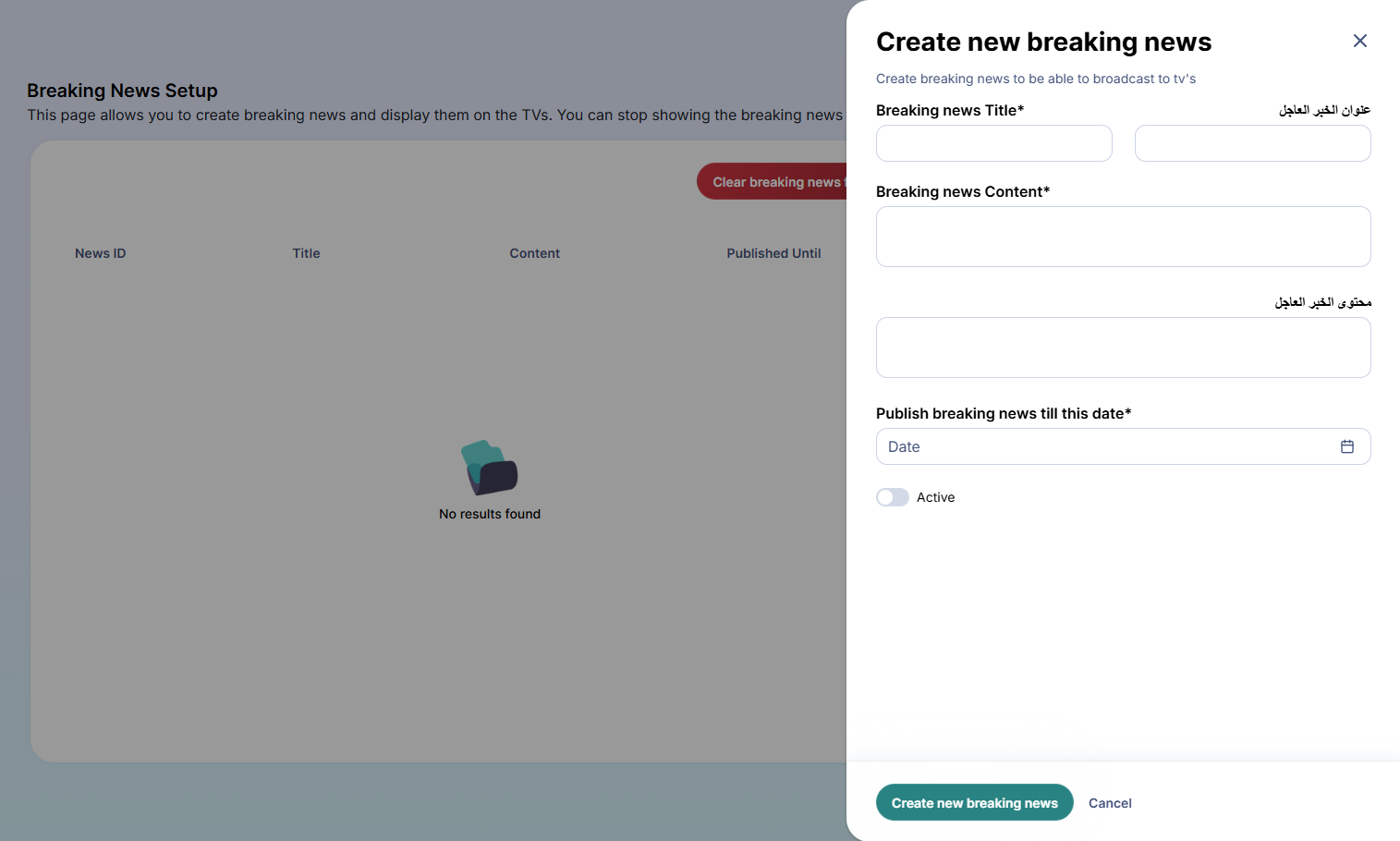1400x841 pixels.
Task: Click the Publish breaking news till date label
Action: pyautogui.click(x=1004, y=413)
